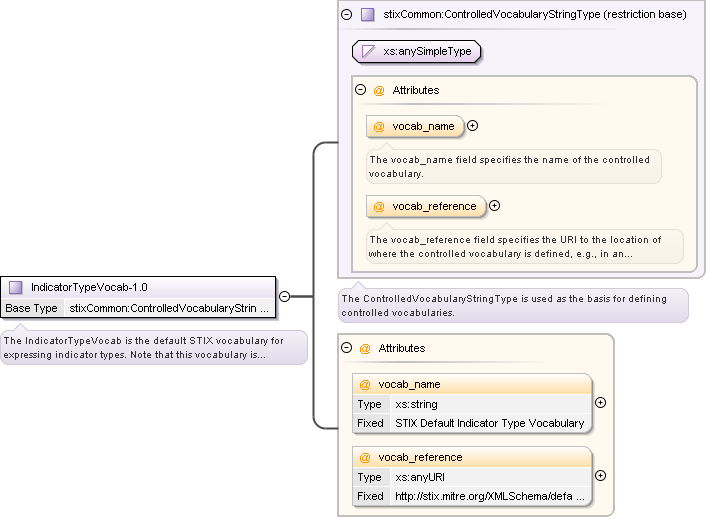The image size is (707, 518).
Task: Click the IndicatorTypeVocab-1.0 purple type icon
Action: click(16, 287)
